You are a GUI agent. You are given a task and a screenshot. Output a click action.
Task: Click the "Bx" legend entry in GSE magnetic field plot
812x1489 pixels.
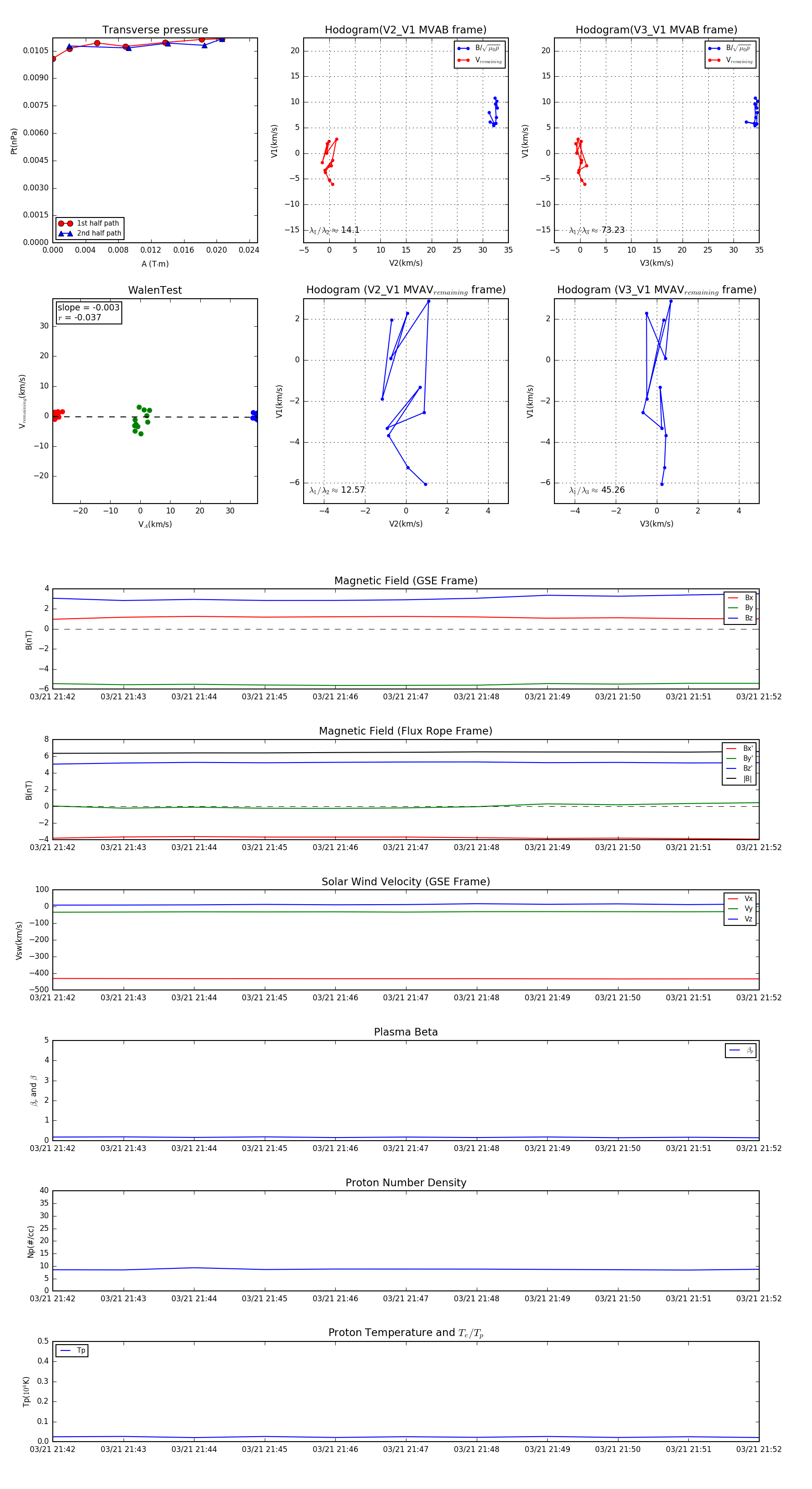click(x=740, y=598)
